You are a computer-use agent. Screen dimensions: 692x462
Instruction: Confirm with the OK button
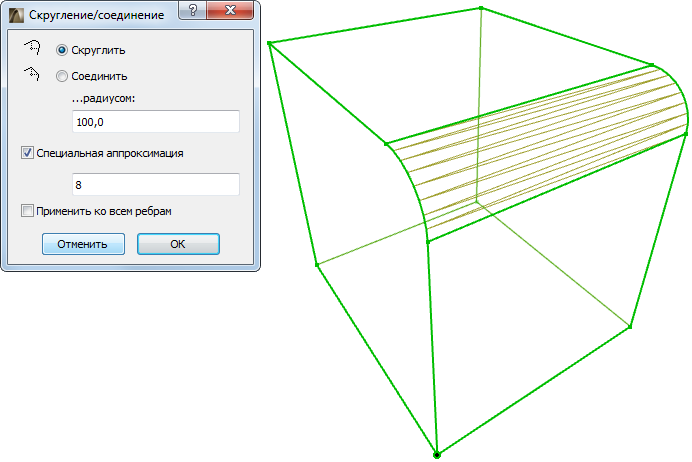(x=178, y=244)
